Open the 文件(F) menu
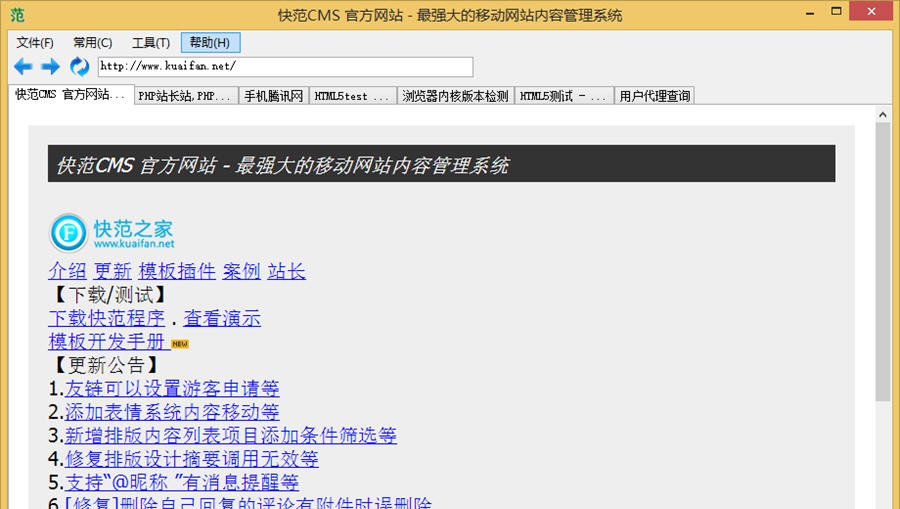The width and height of the screenshot is (900, 509). 35,42
